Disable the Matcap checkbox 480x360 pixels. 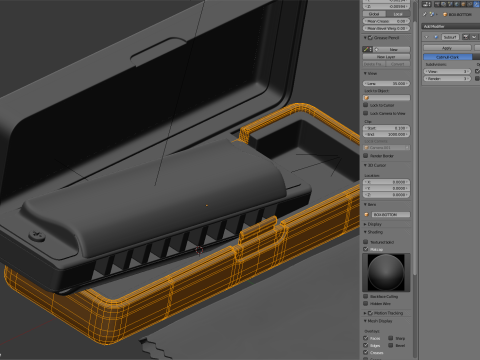point(366,249)
